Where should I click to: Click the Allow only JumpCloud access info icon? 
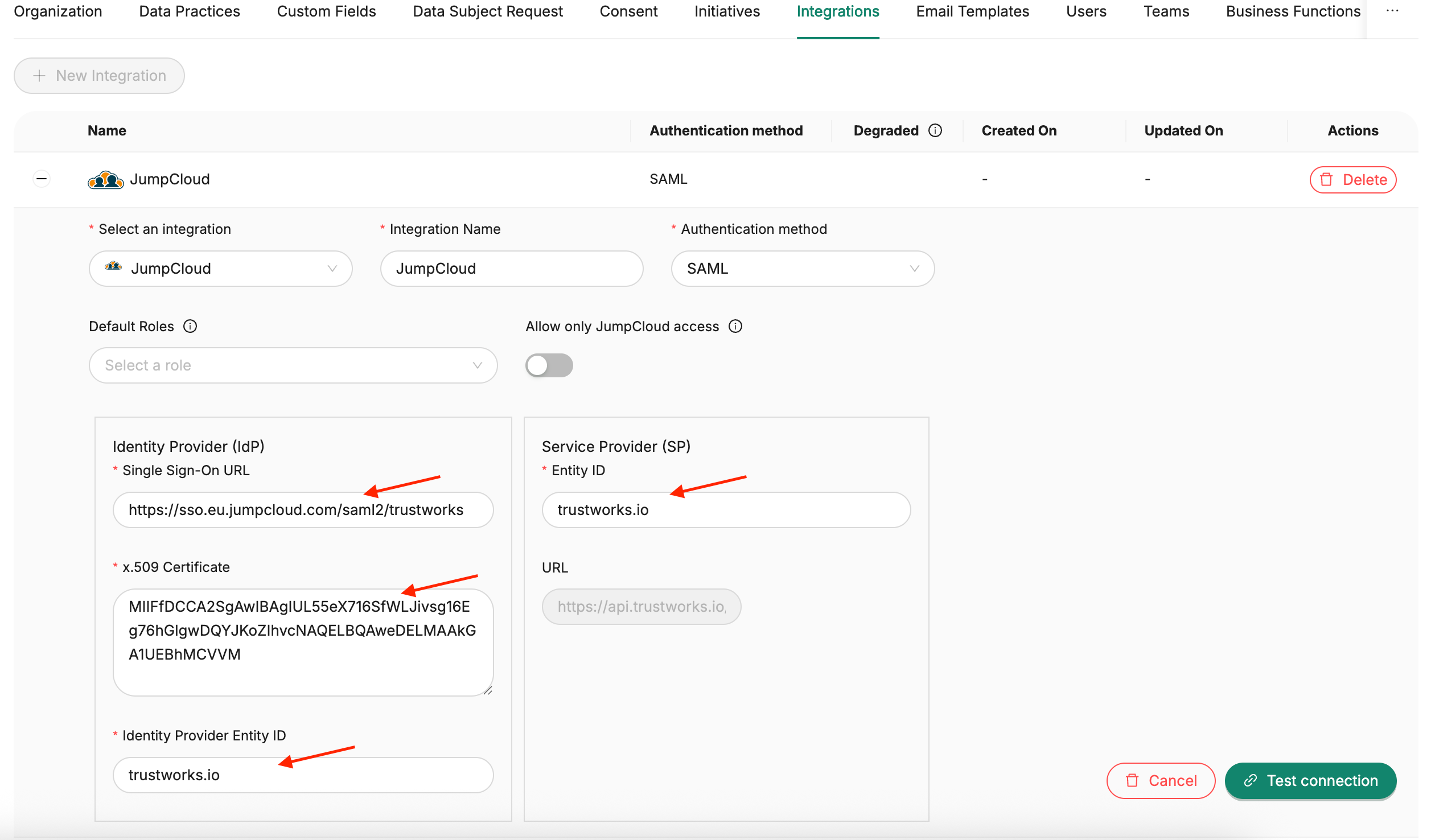pos(735,326)
